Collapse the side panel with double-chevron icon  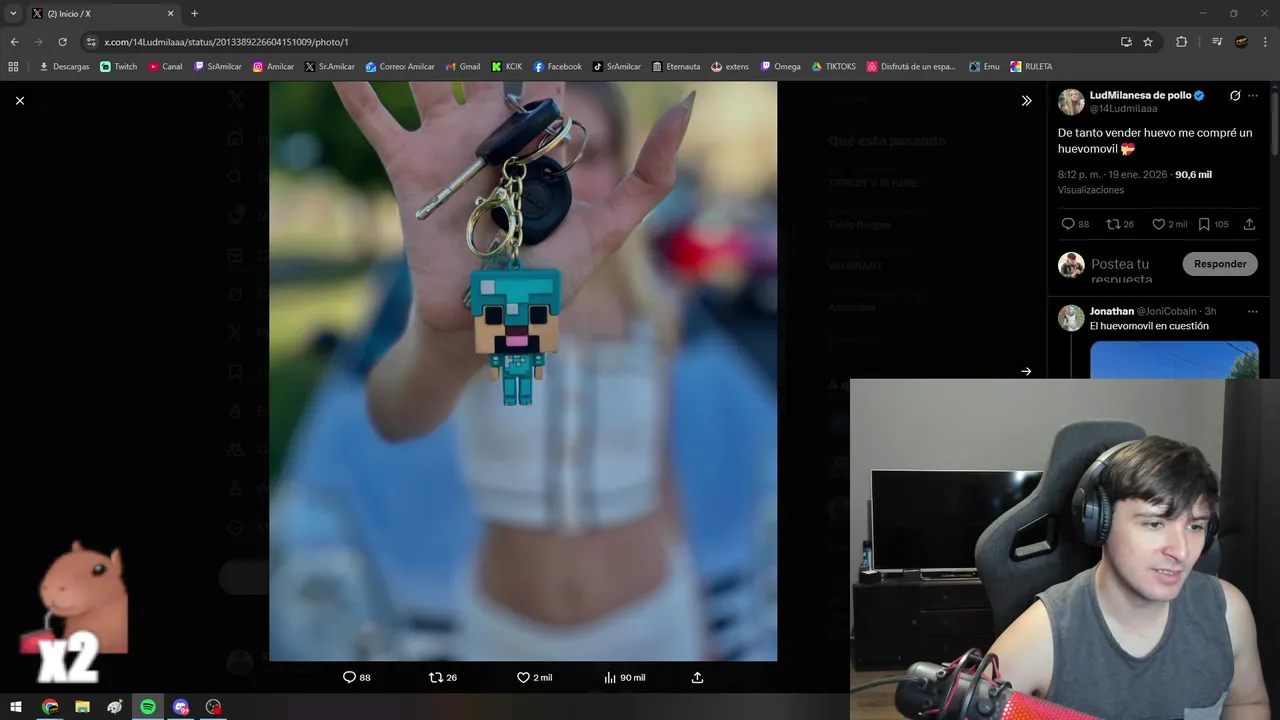[x=1026, y=101]
